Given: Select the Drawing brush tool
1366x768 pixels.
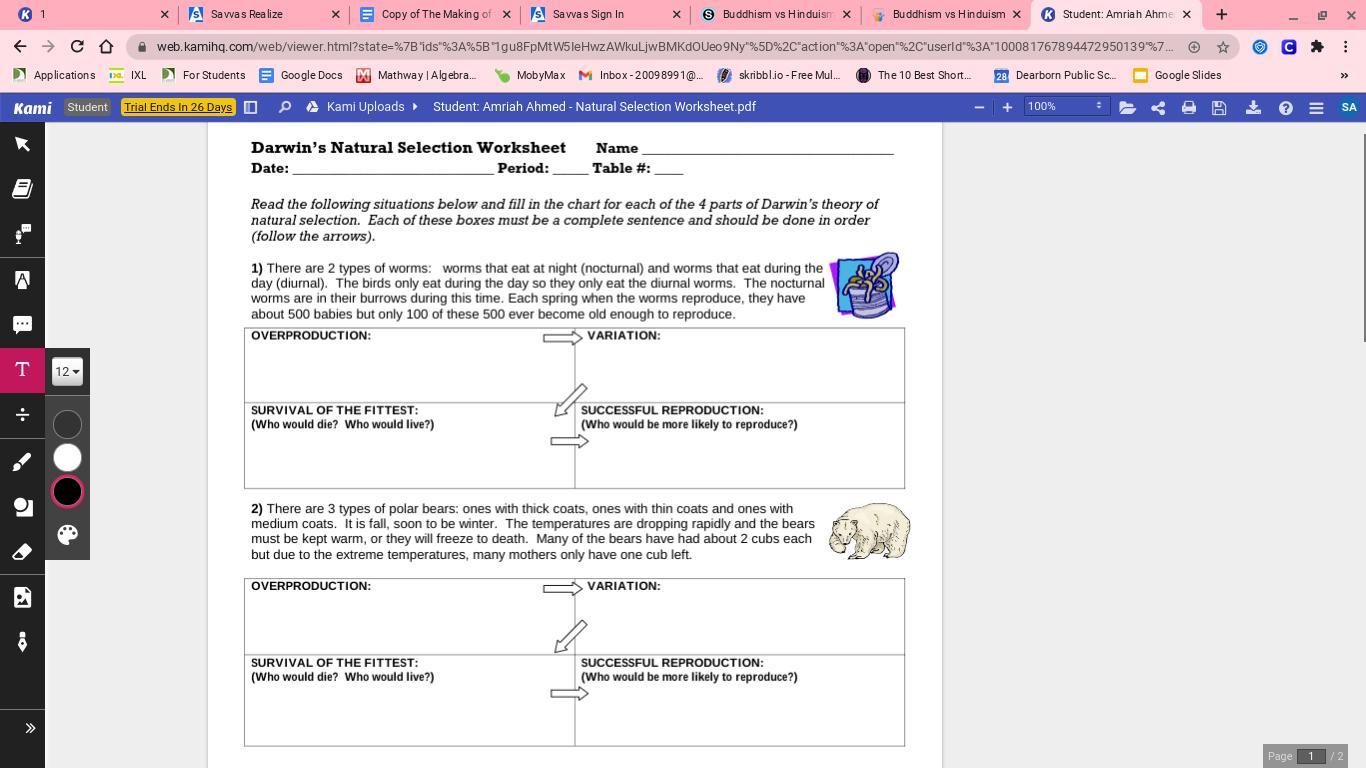Looking at the screenshot, I should (22, 461).
